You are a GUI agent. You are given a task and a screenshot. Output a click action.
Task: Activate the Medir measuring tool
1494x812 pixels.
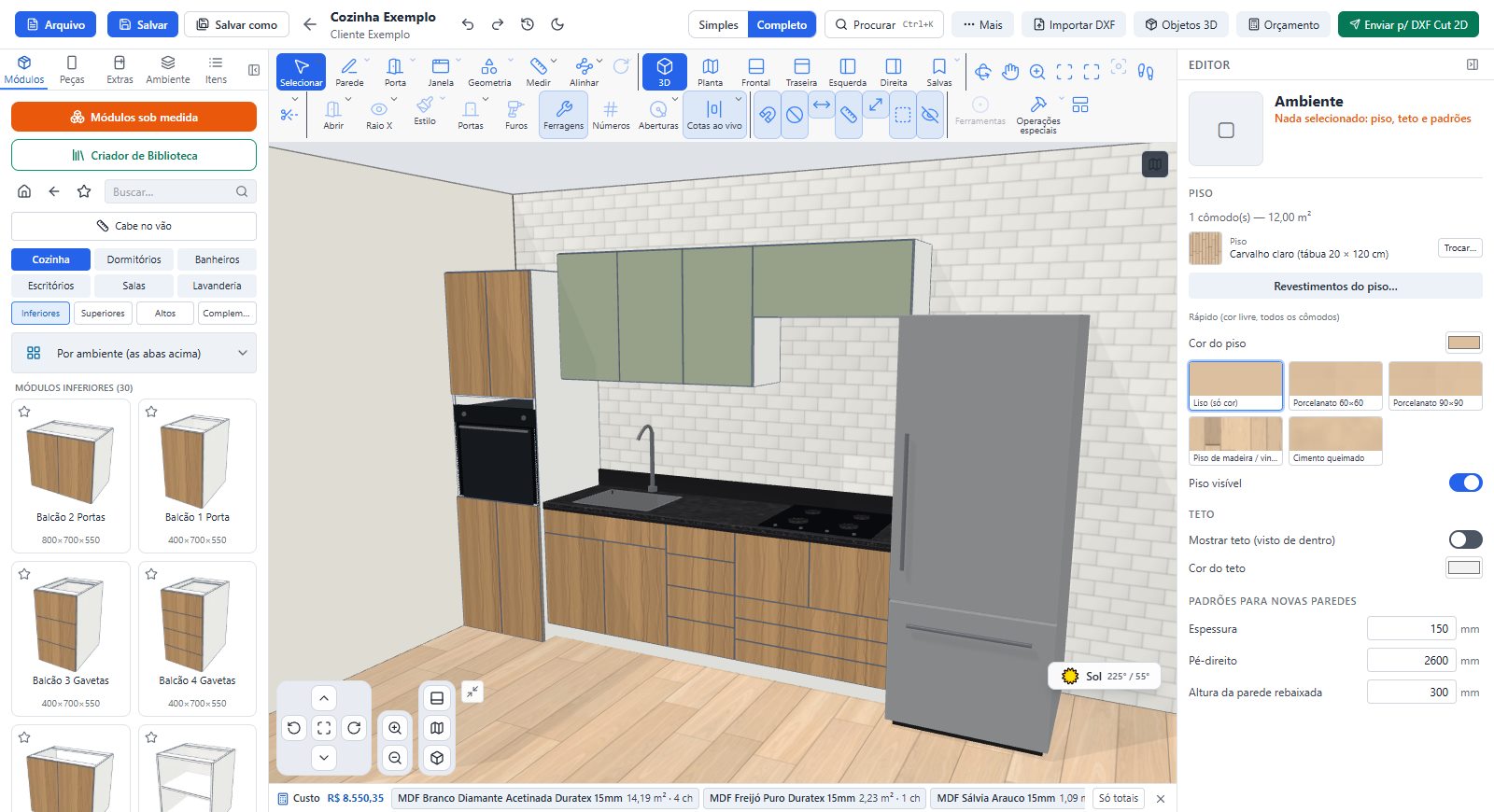[539, 72]
